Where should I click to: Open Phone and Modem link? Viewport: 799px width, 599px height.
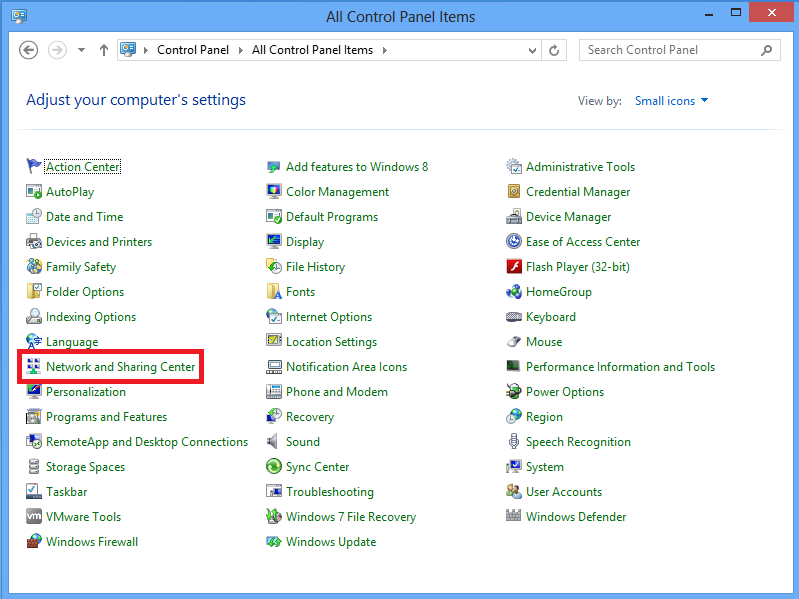tap(337, 392)
